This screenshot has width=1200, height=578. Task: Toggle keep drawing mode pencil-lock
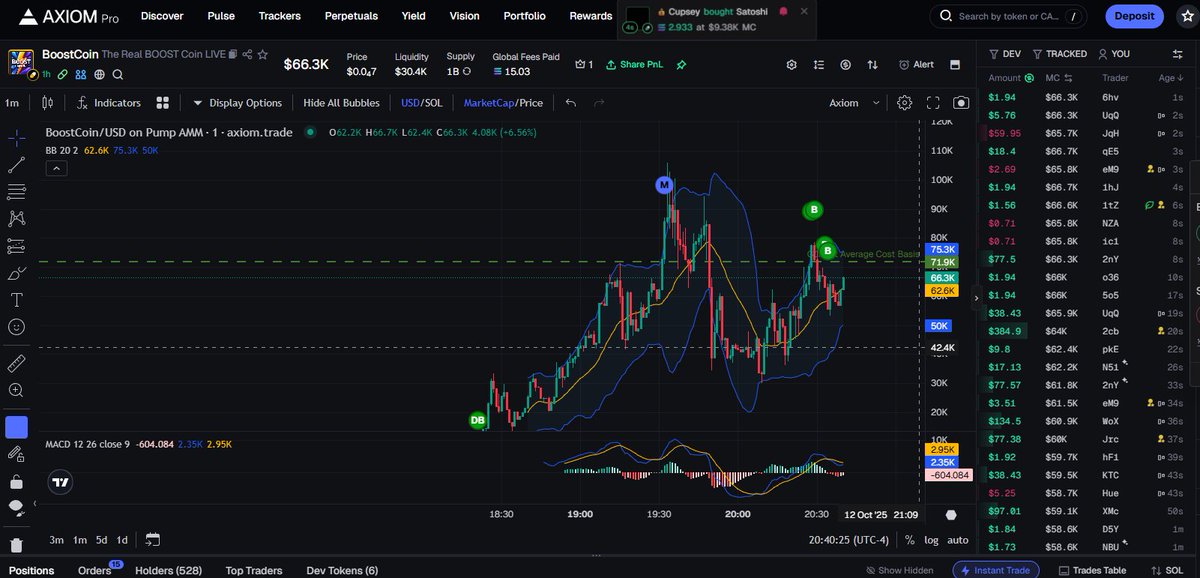click(16, 454)
